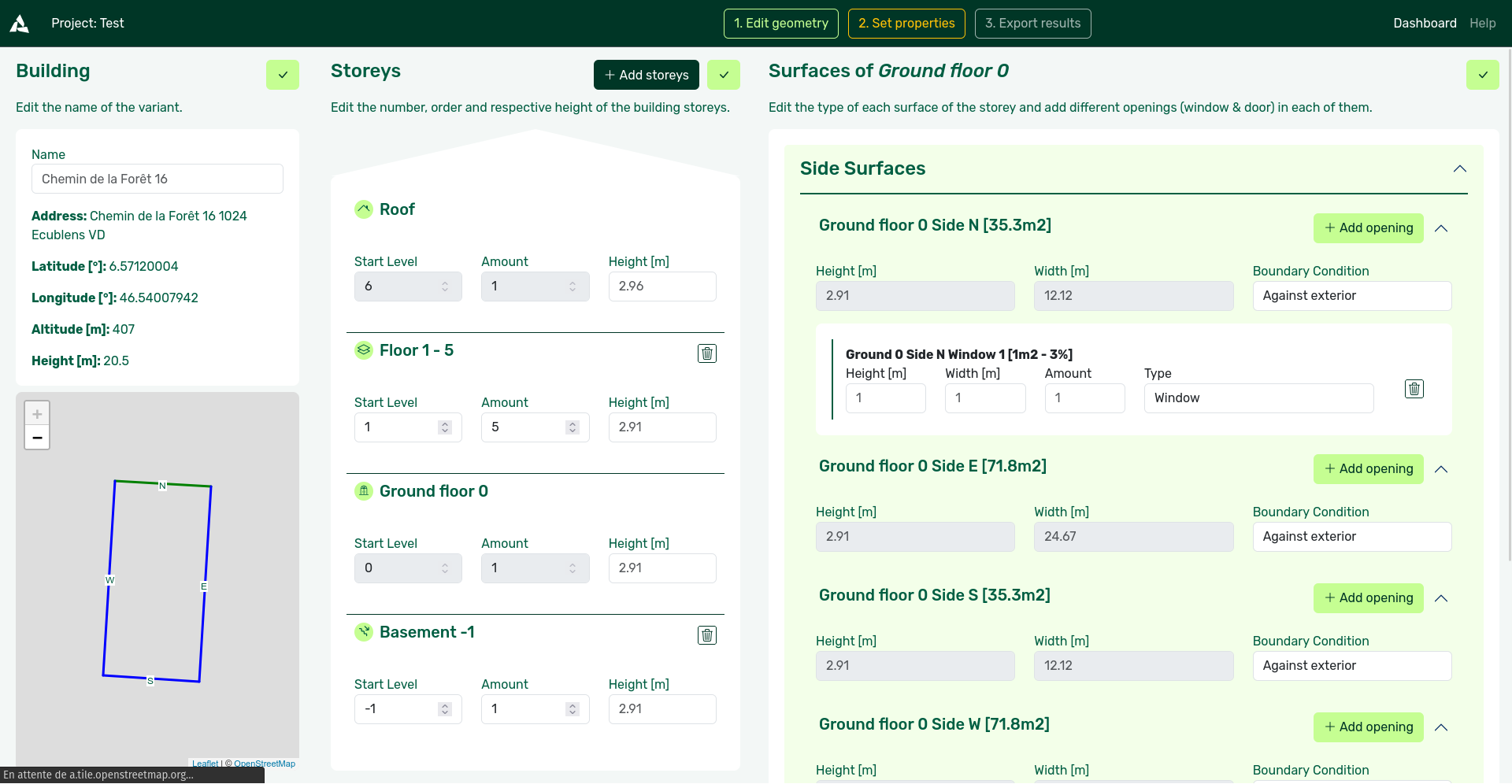Click the Add storeys button
This screenshot has width=1512, height=784.
(646, 75)
